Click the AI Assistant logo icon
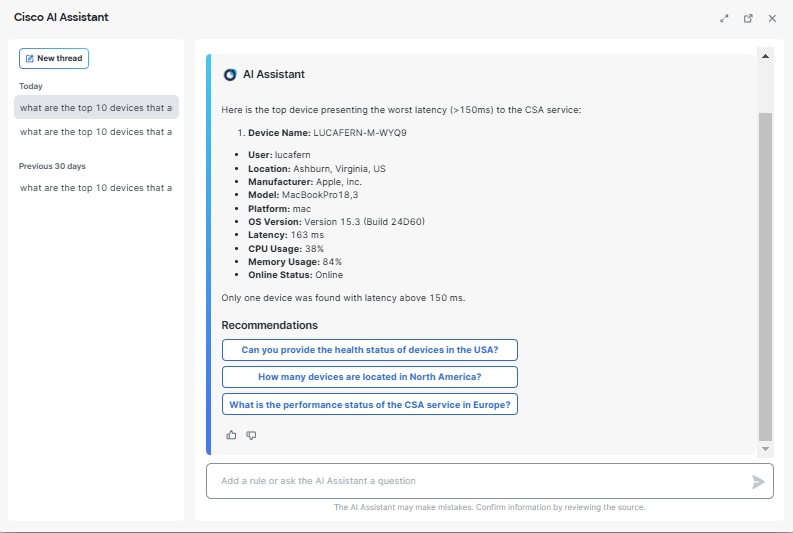793x533 pixels. point(230,75)
